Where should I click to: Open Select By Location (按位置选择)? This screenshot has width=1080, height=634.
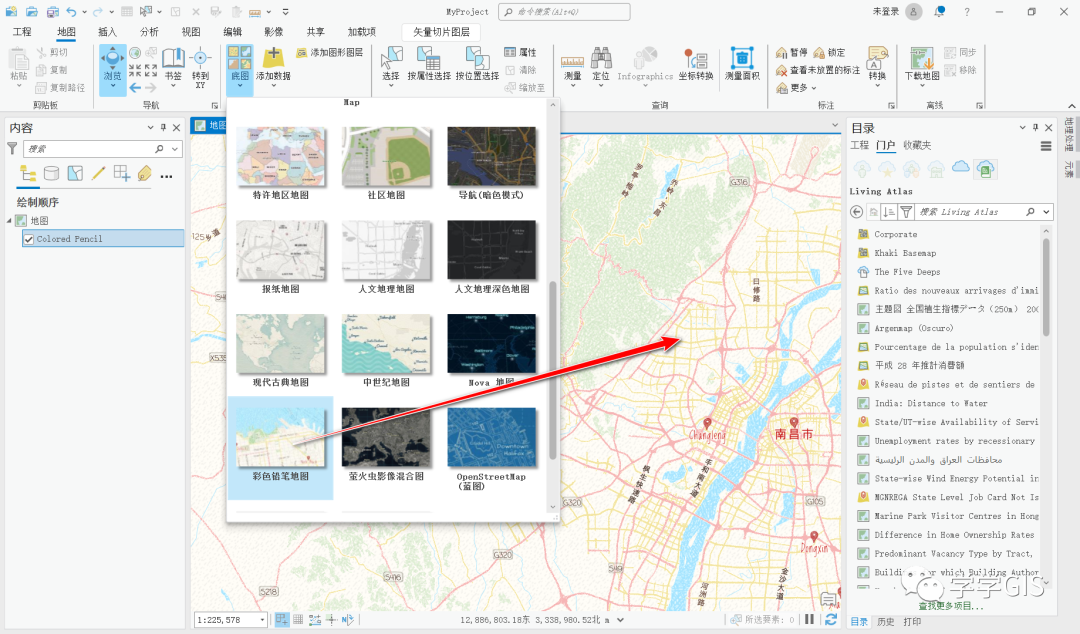[x=477, y=63]
